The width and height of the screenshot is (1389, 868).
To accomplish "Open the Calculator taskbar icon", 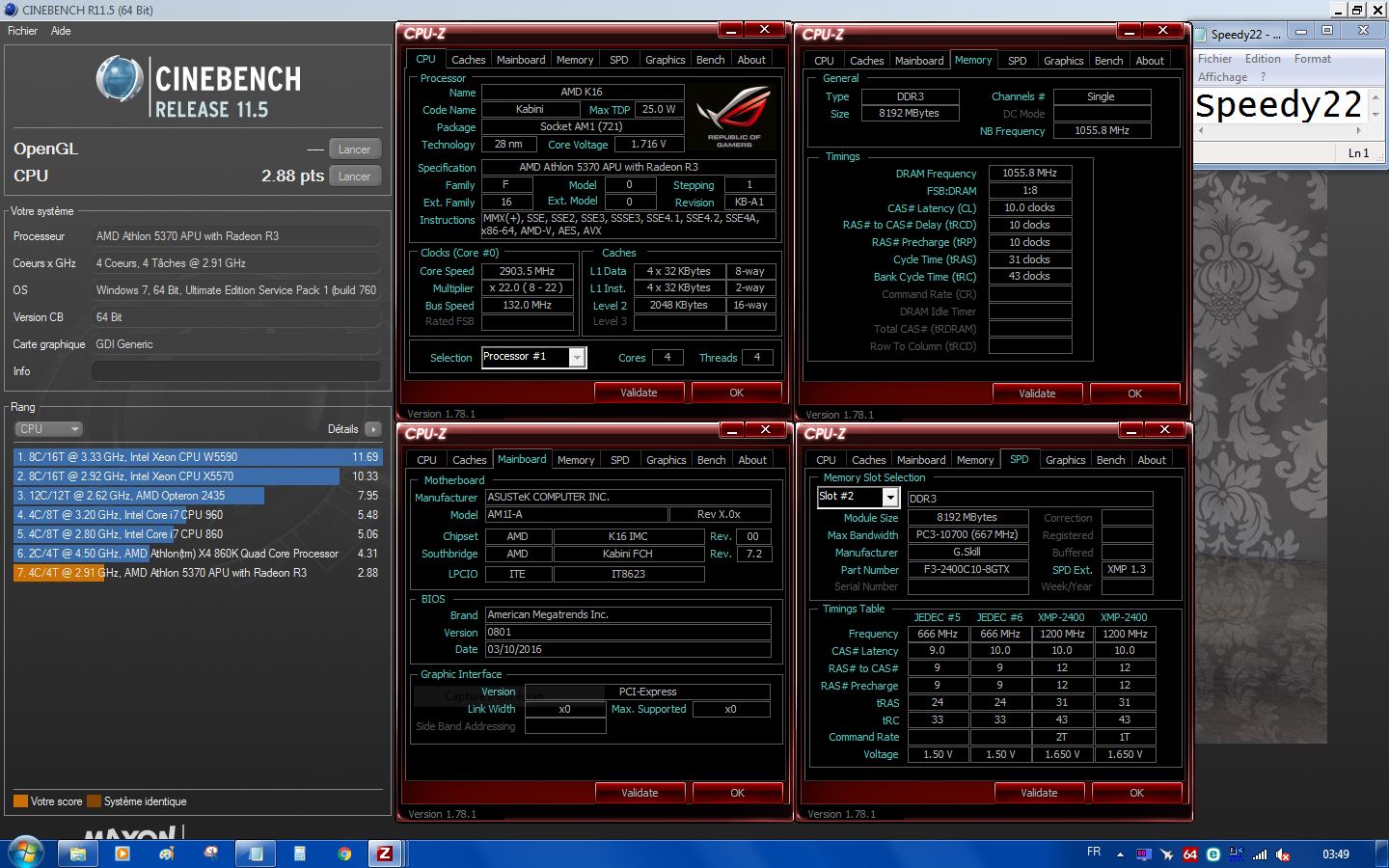I will point(300,854).
